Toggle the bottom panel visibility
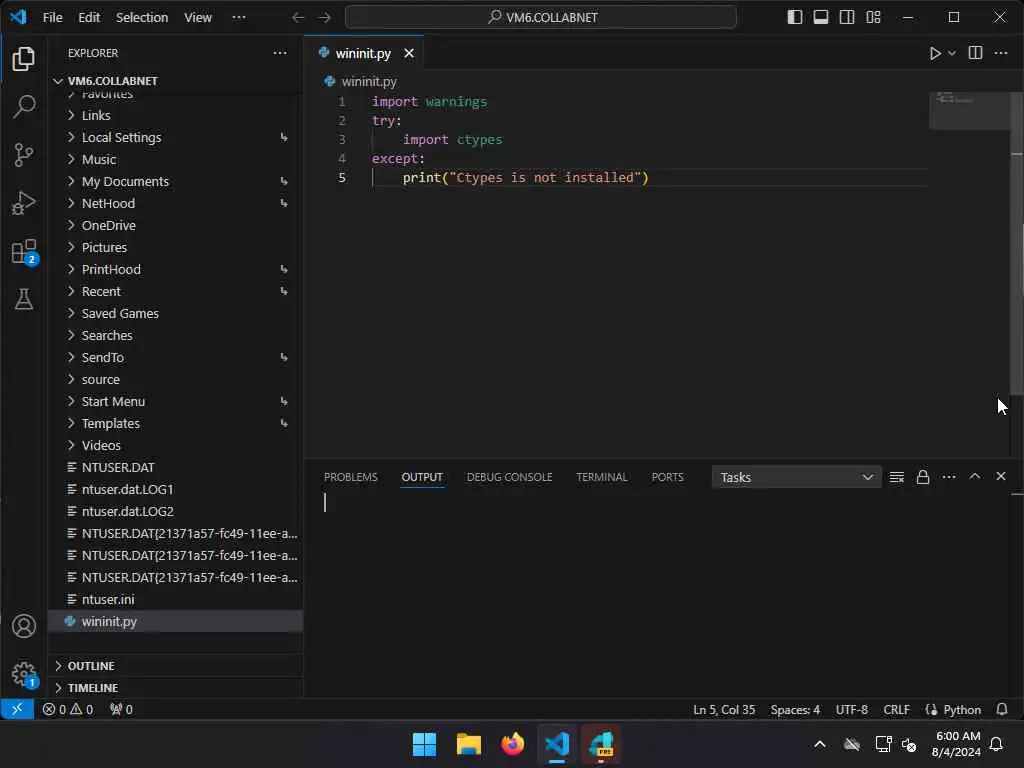Viewport: 1024px width, 768px height. (x=821, y=17)
